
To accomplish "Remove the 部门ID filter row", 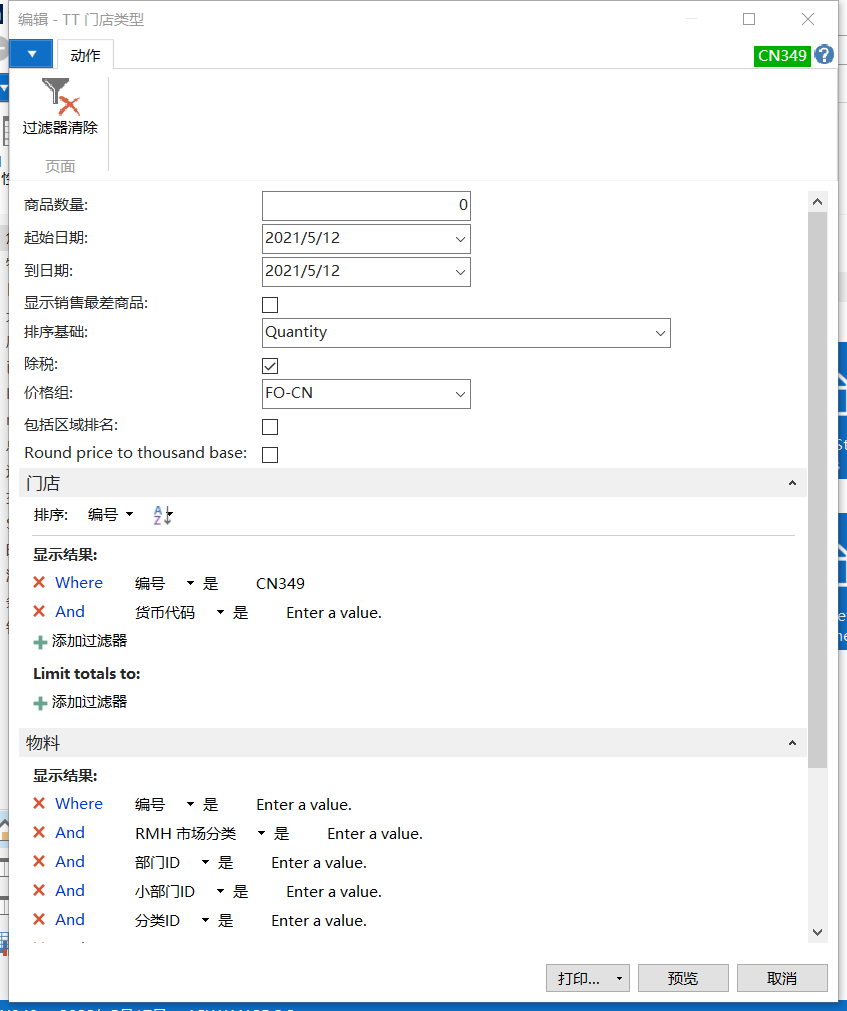I will 39,861.
